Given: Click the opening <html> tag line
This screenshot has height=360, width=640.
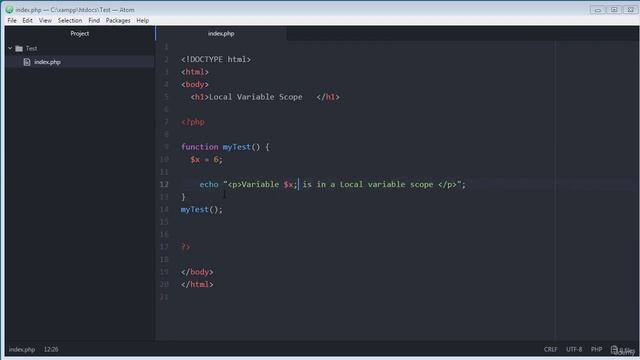Looking at the screenshot, I should (x=195, y=72).
